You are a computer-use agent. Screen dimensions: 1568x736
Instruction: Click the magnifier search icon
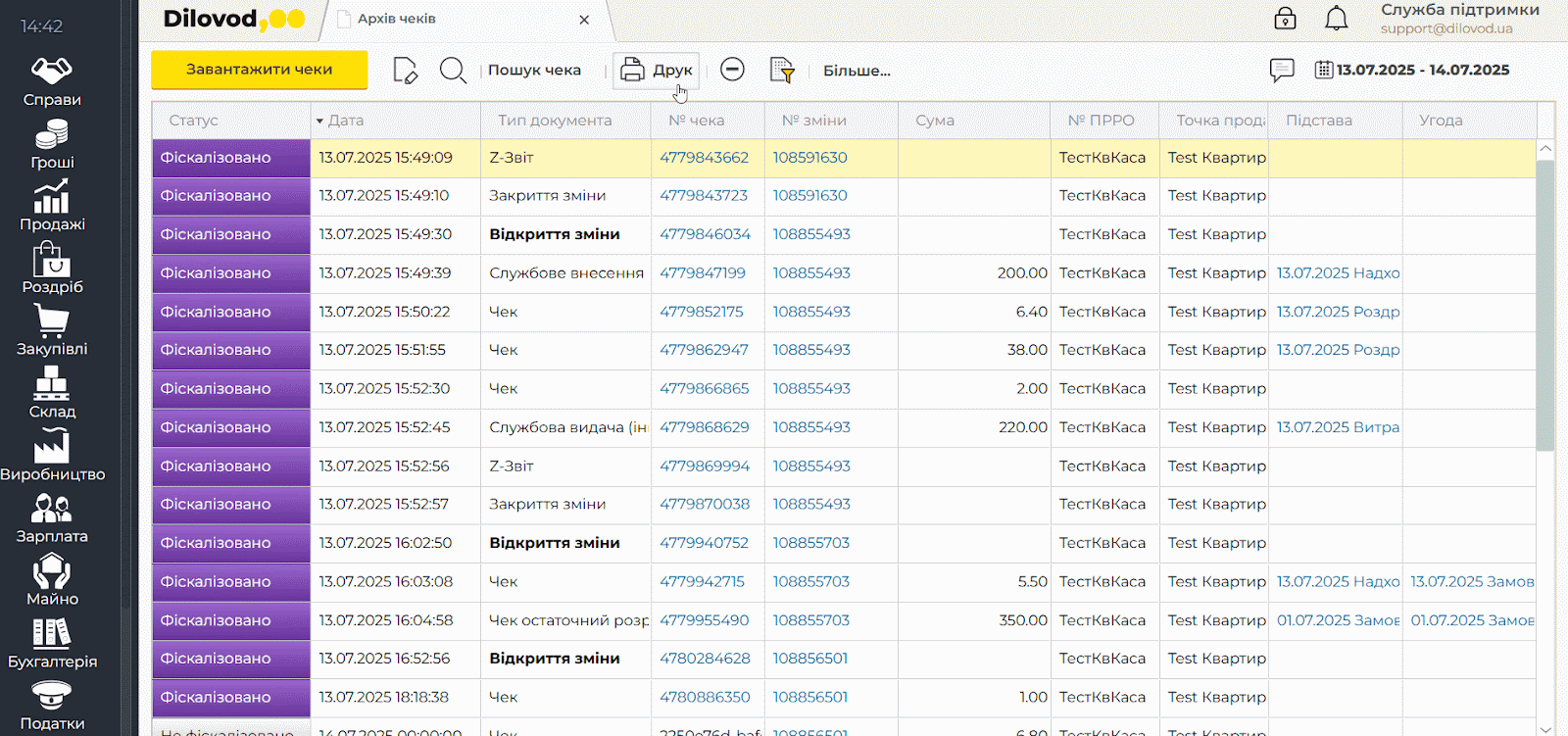(x=453, y=71)
